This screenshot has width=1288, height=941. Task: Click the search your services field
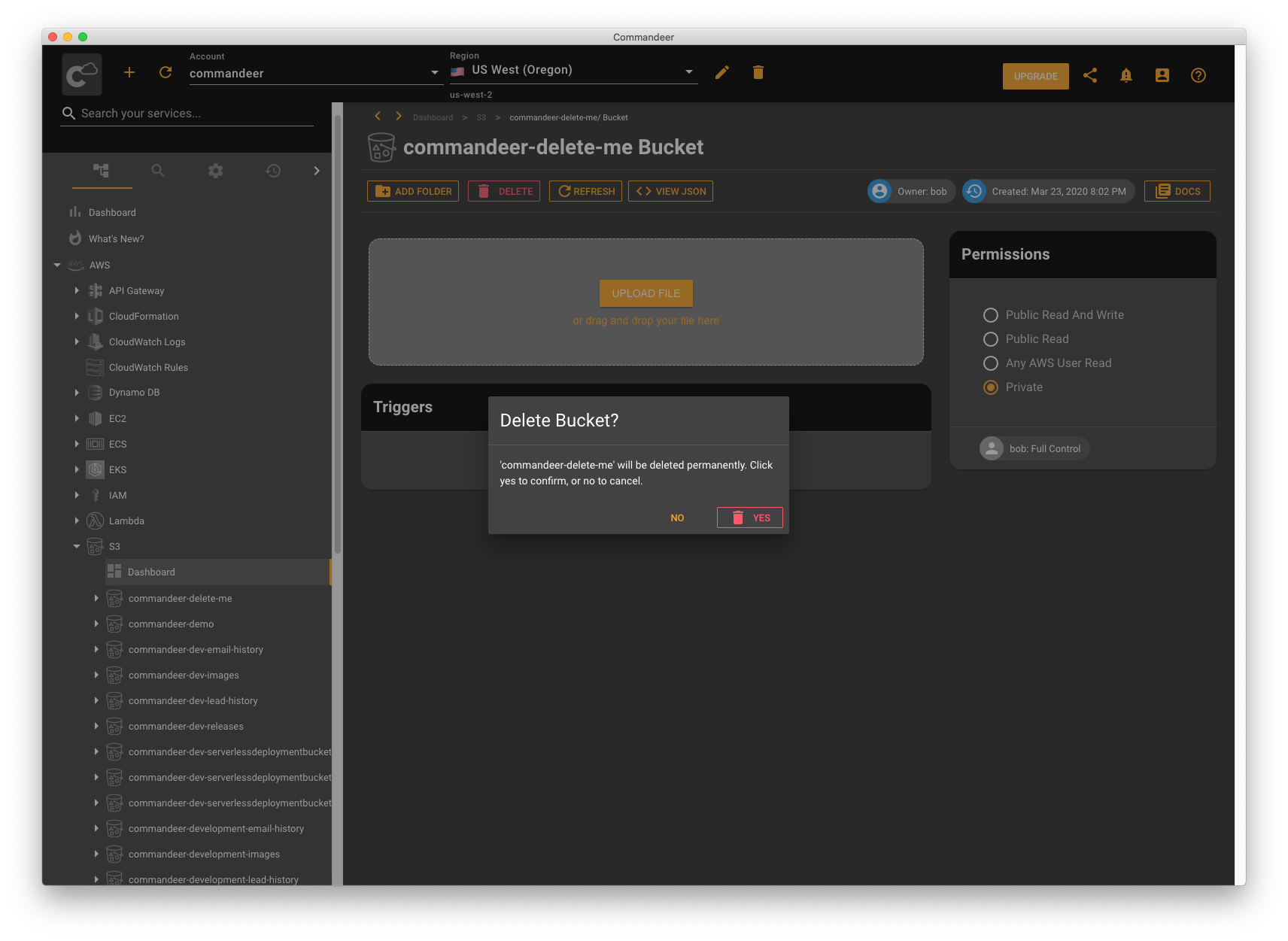187,114
